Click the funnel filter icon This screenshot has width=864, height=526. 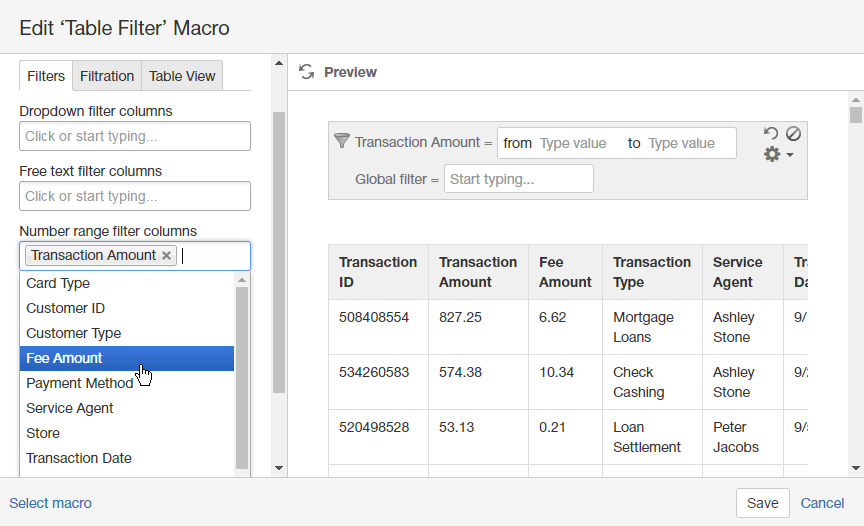[341, 142]
